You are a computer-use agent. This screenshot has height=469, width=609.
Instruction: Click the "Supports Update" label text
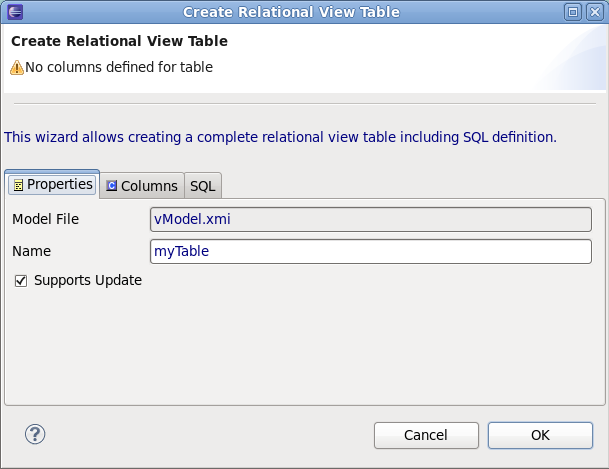[88, 281]
